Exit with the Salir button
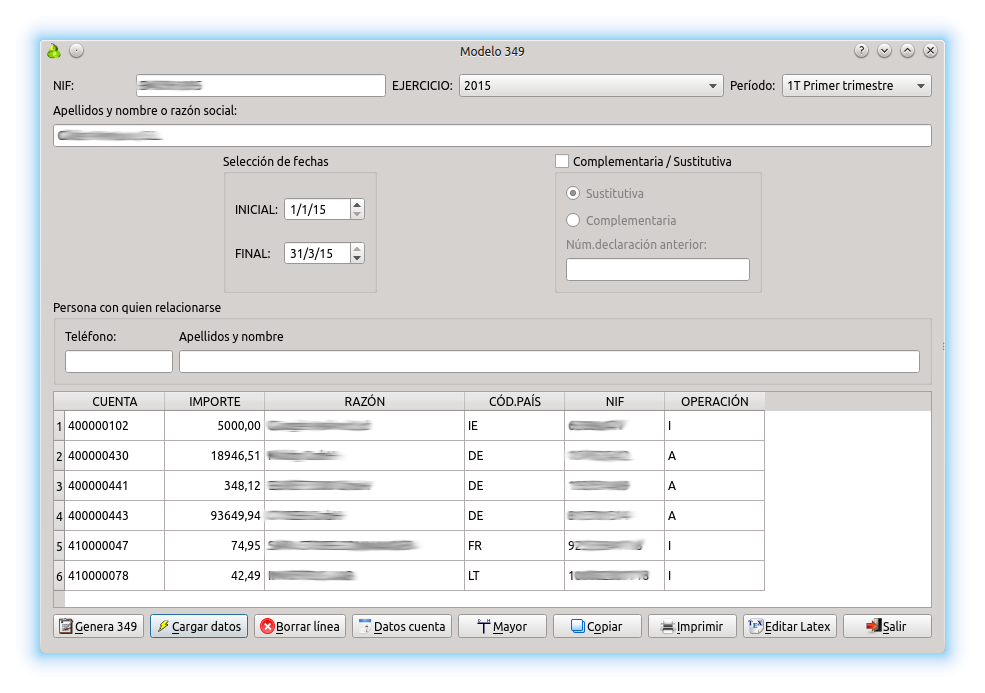The image size is (985, 693). click(x=887, y=626)
